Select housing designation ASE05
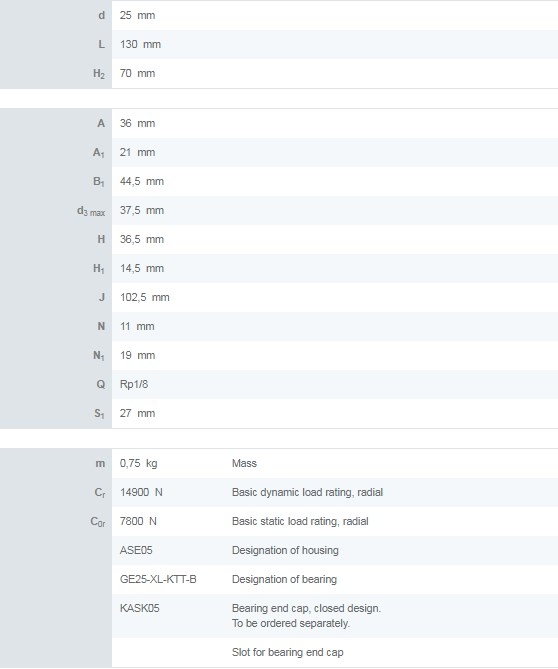Screen dimensions: 558x669 [136, 550]
